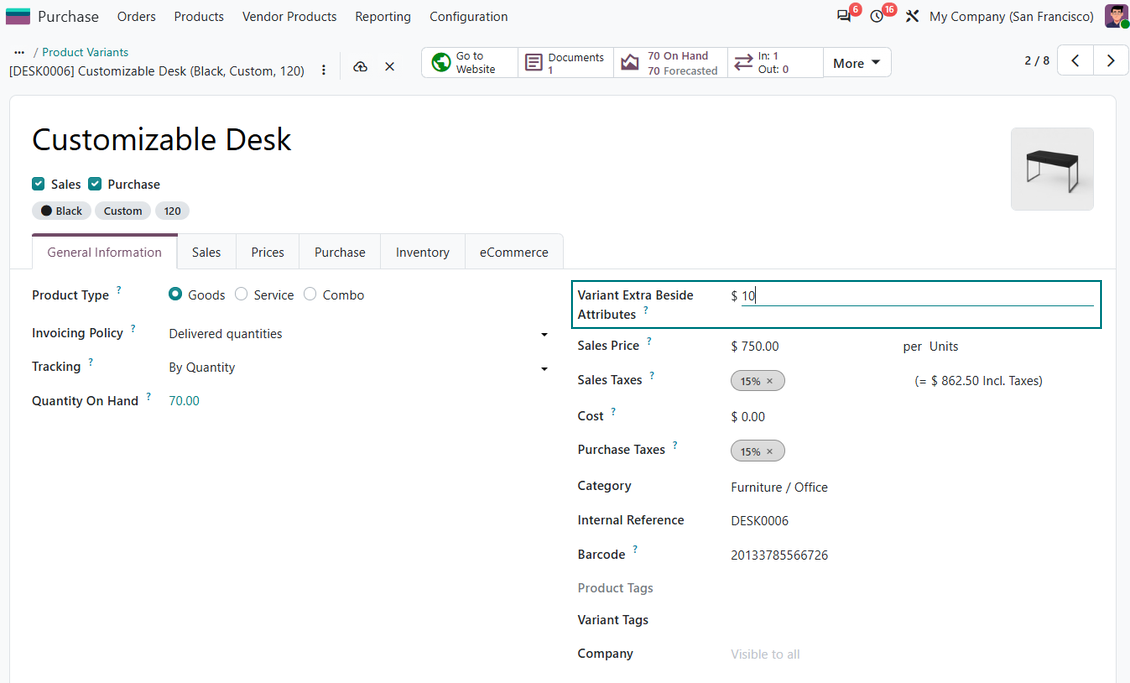Open the Invoicing Policy dropdown
Image resolution: width=1130 pixels, height=683 pixels.
(358, 334)
